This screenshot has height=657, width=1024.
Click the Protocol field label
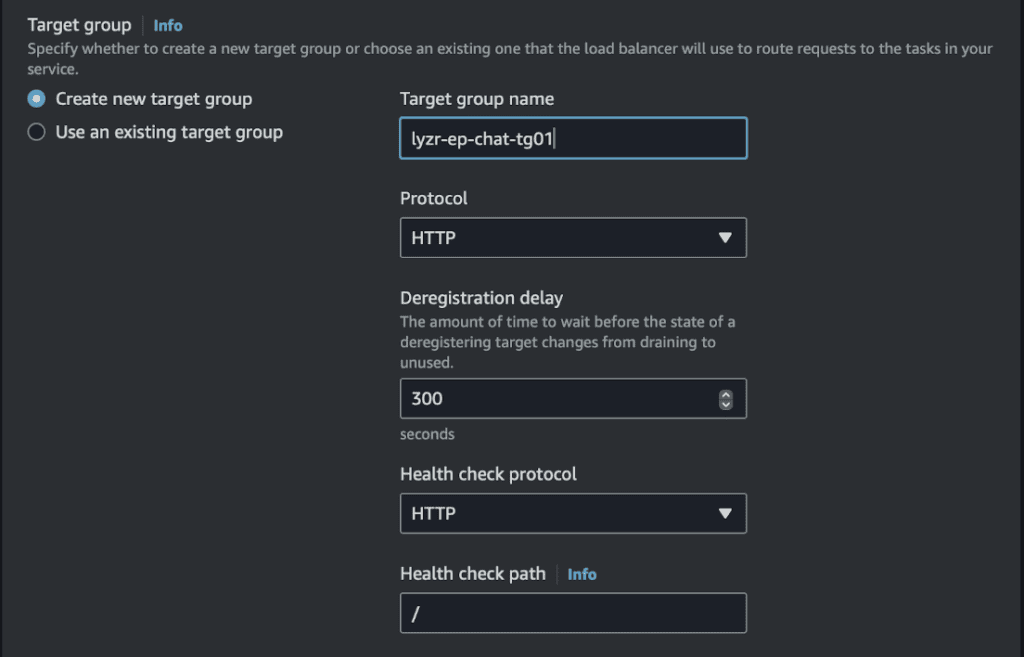[434, 198]
